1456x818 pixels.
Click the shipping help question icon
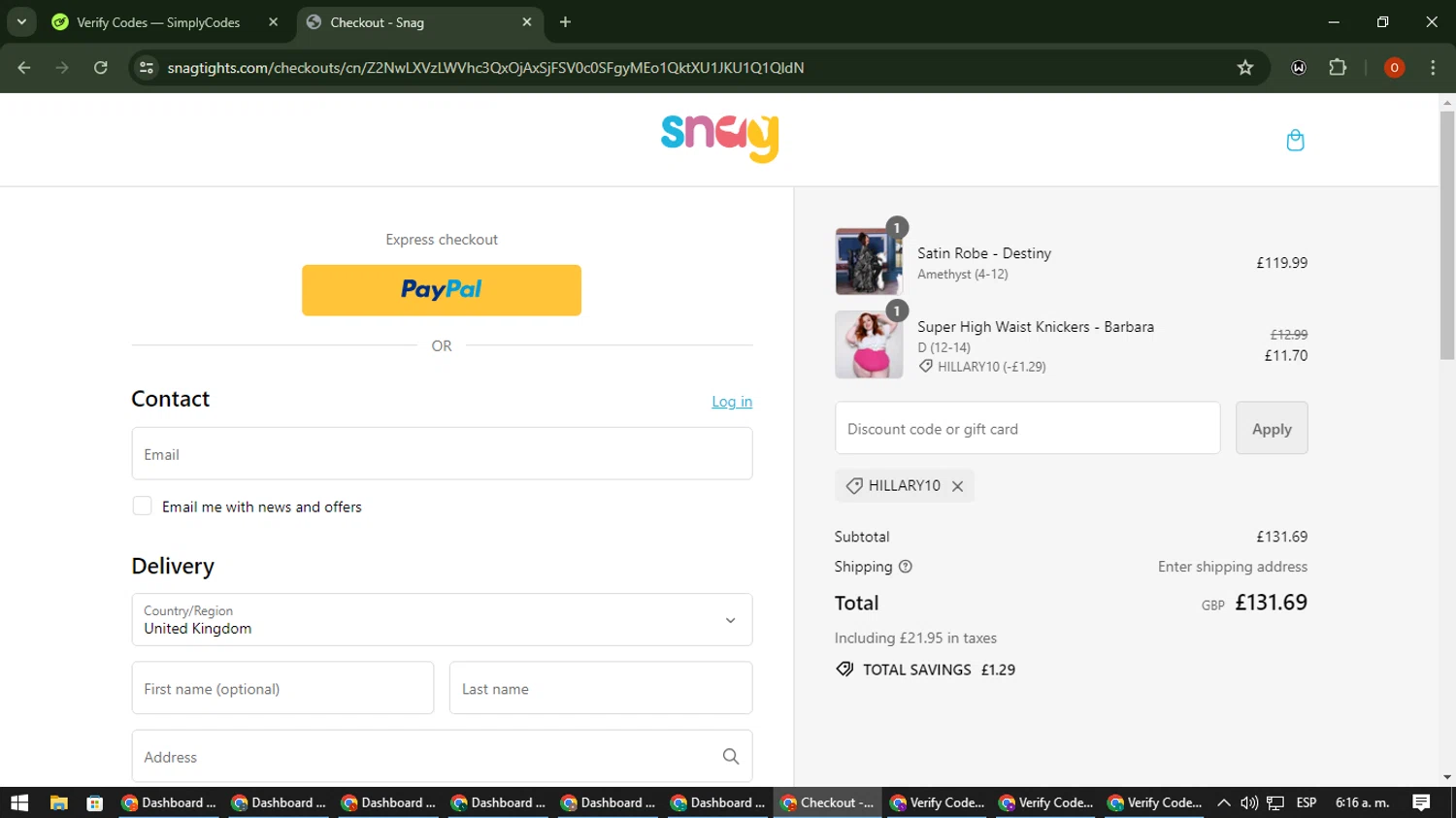(905, 567)
